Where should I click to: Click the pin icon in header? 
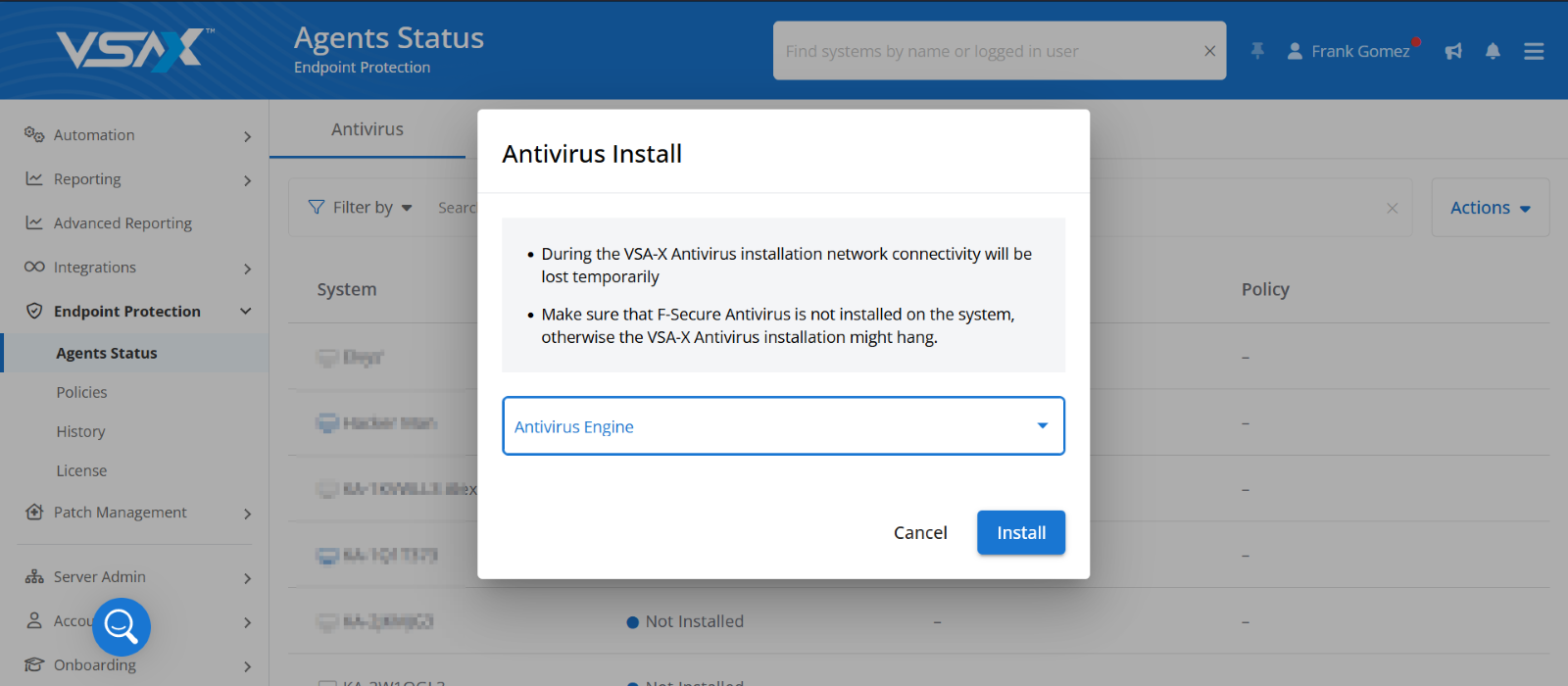pyautogui.click(x=1257, y=51)
